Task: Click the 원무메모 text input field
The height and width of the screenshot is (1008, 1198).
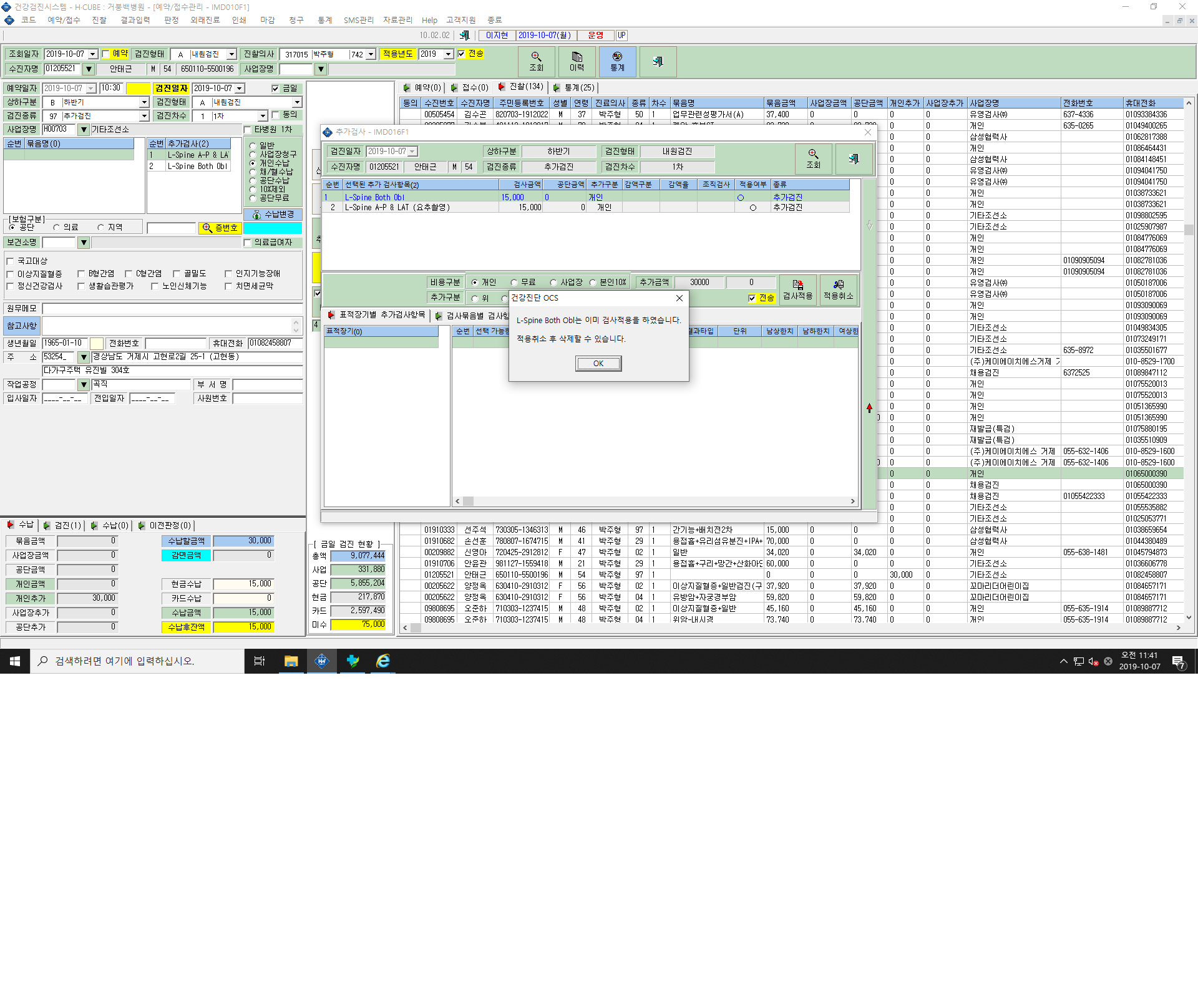Action: pos(172,309)
